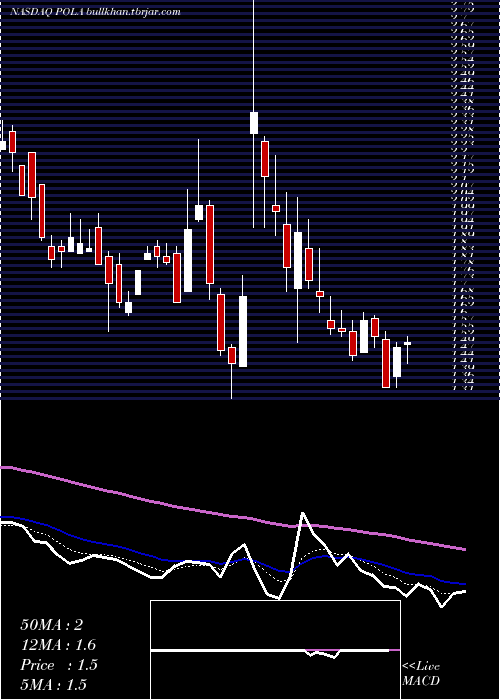Screen dimensions: 500x700
Task: Click the <<Live MACD label
Action: point(421,674)
